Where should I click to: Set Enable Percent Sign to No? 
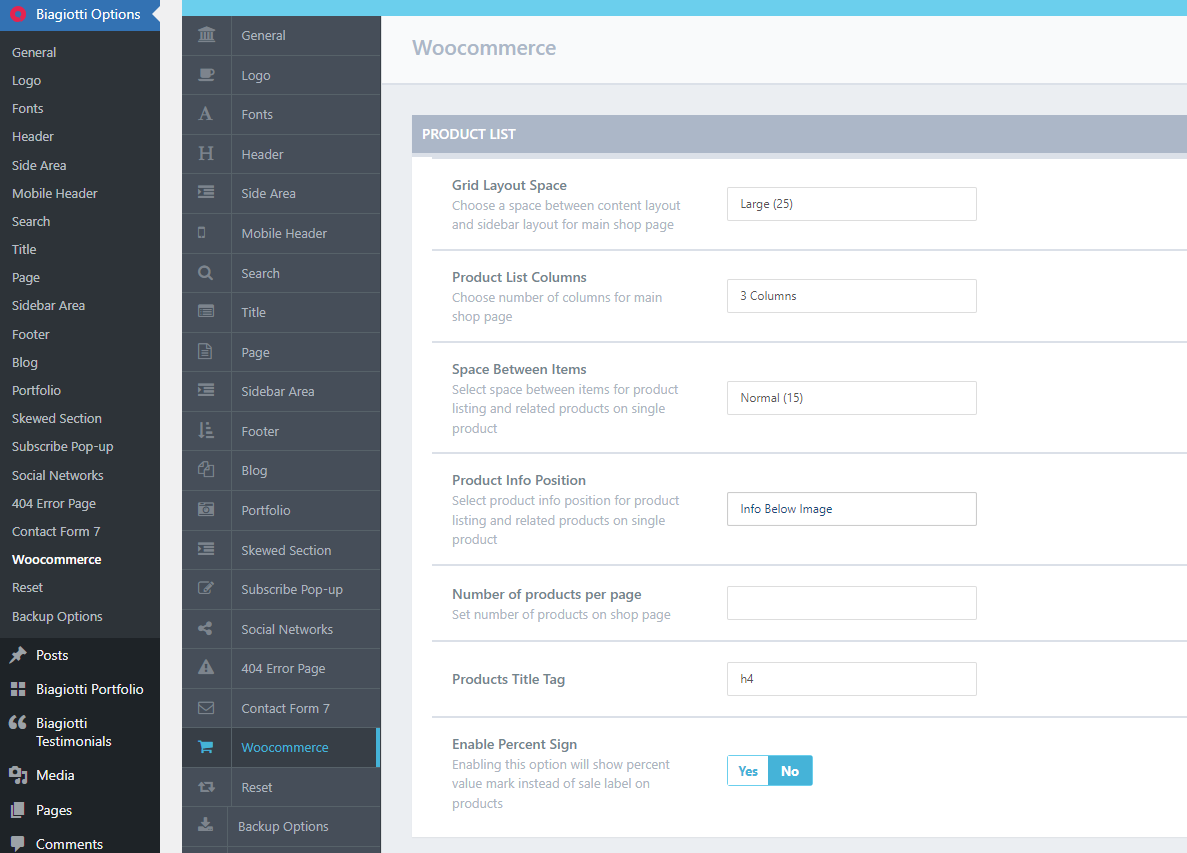[790, 771]
